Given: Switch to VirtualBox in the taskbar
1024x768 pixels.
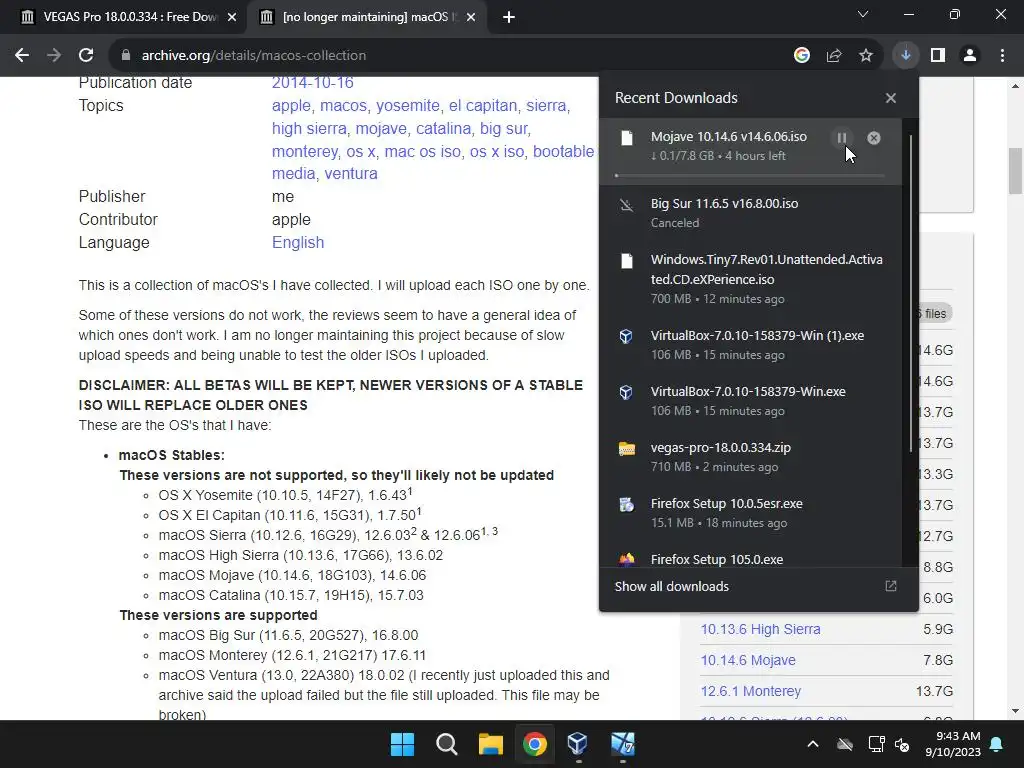Looking at the screenshot, I should click(578, 744).
